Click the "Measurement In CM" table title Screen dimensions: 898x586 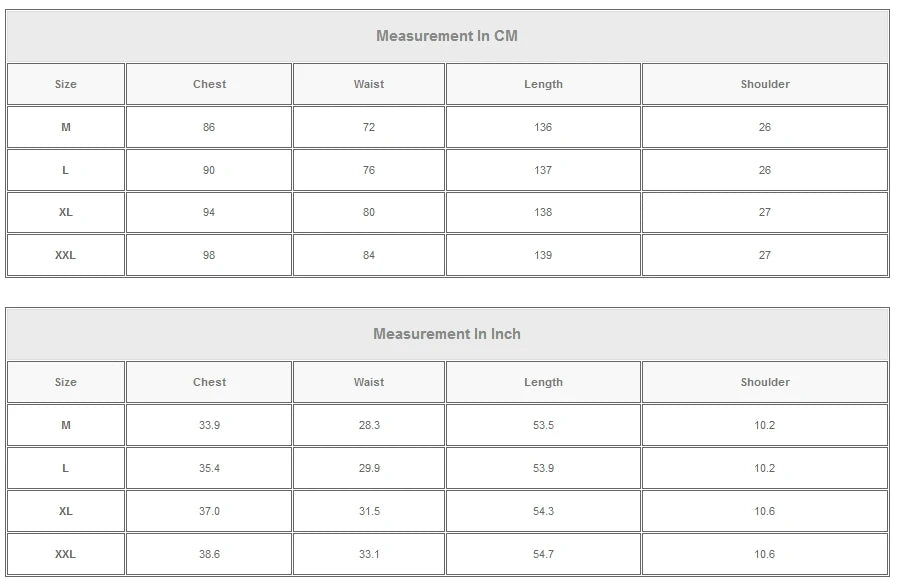pyautogui.click(x=447, y=36)
